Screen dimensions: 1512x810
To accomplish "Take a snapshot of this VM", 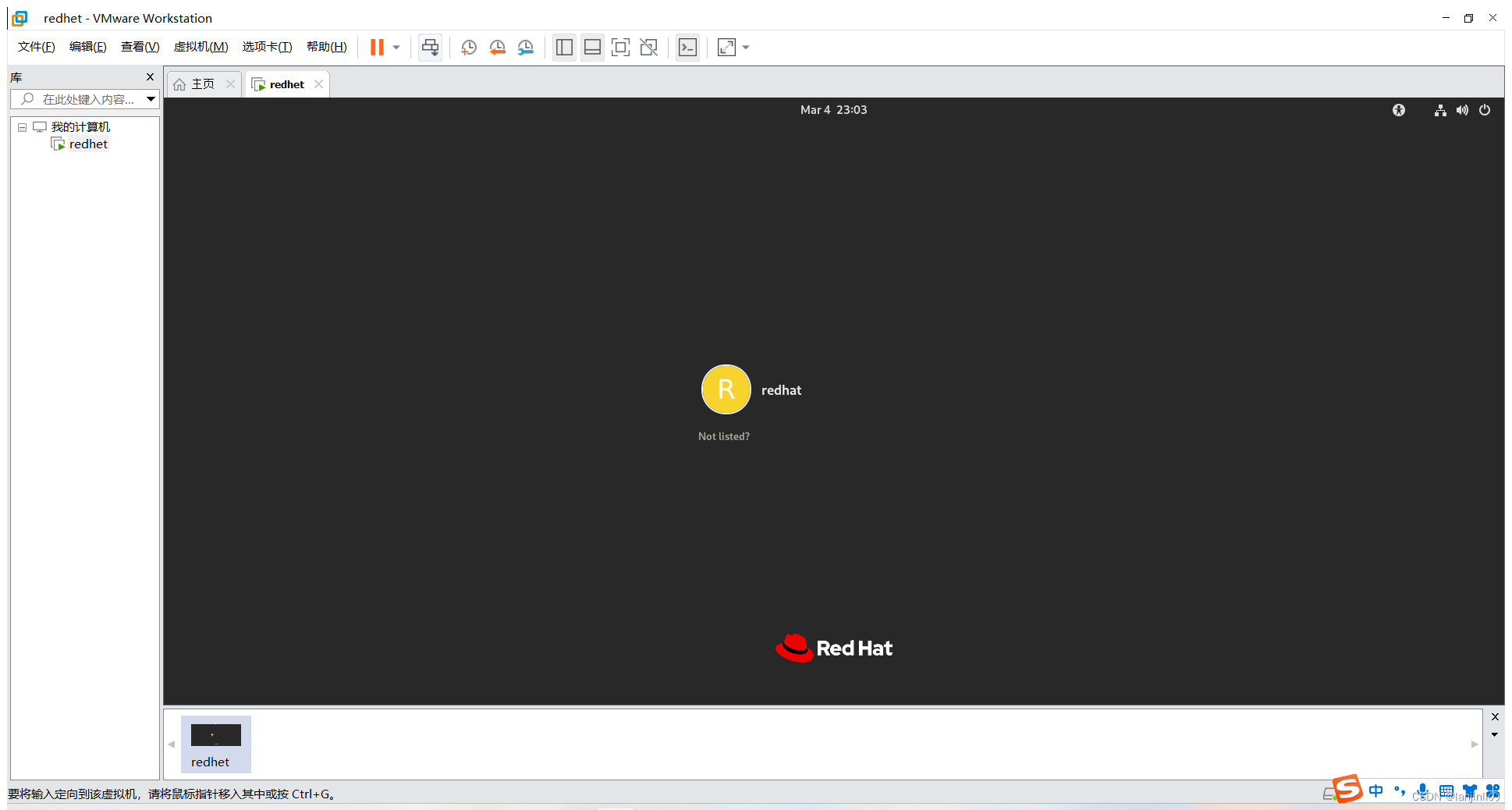I will point(469,48).
